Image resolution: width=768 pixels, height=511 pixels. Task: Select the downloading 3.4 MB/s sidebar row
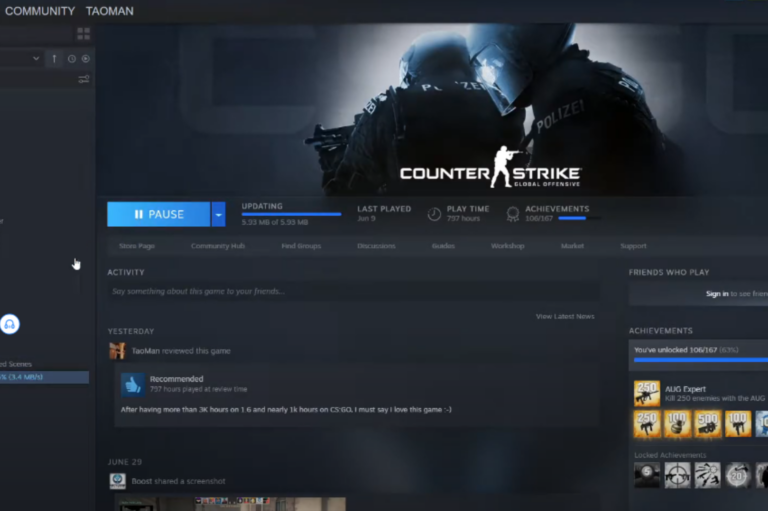44,377
